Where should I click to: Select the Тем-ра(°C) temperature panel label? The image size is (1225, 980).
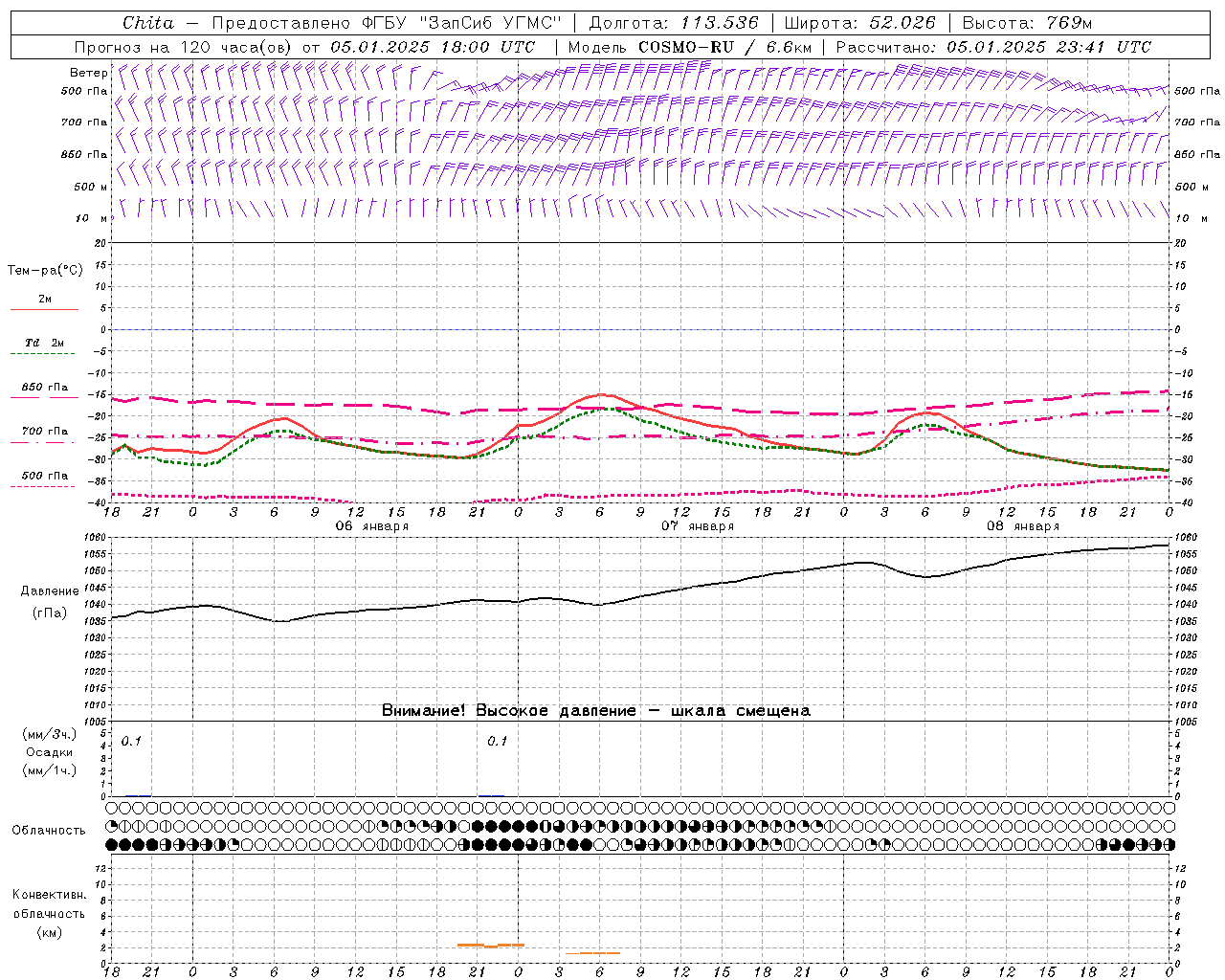coord(45,270)
